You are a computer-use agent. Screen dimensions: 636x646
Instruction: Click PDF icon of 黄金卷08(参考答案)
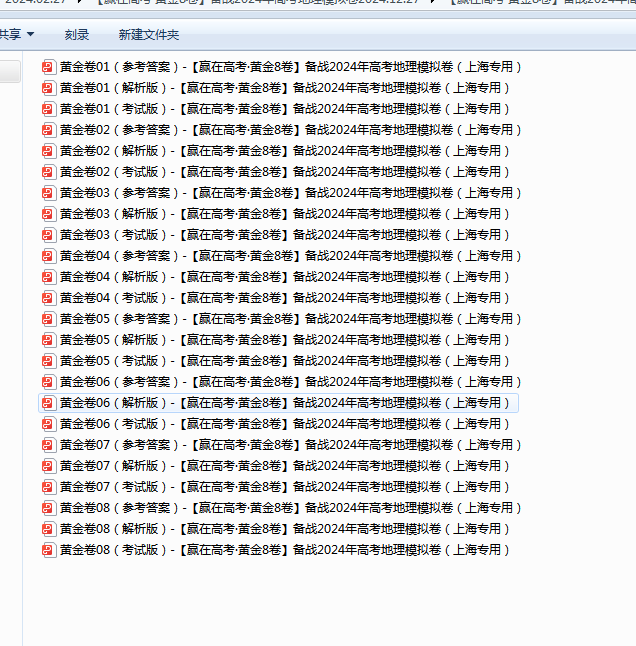click(x=49, y=508)
